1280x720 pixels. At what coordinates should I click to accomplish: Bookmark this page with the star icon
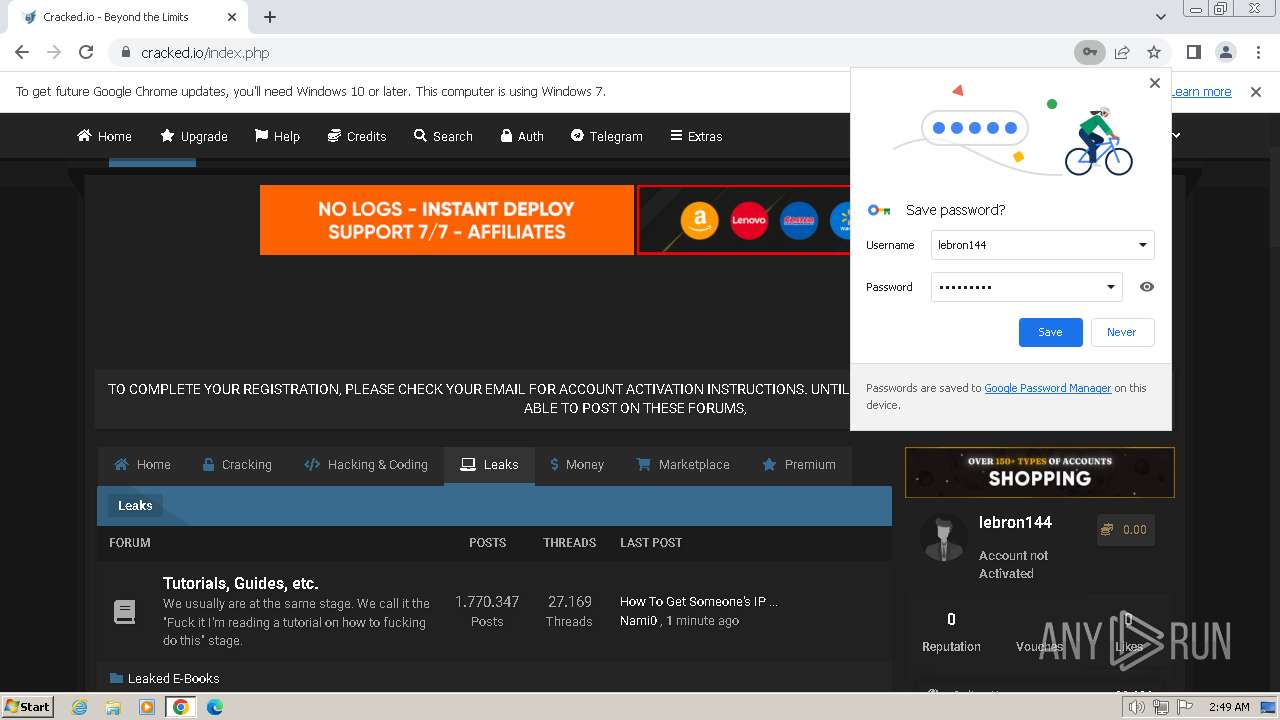(x=1154, y=52)
